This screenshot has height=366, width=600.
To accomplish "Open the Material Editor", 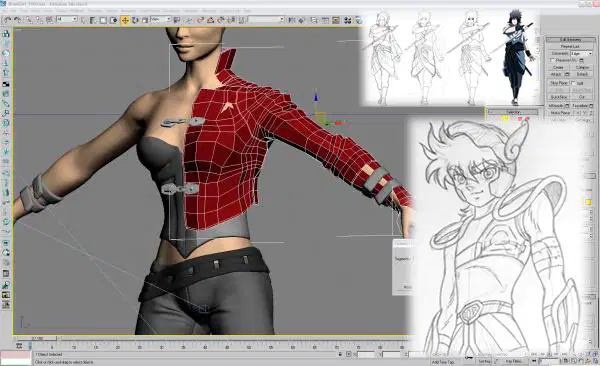I will (x=347, y=20).
